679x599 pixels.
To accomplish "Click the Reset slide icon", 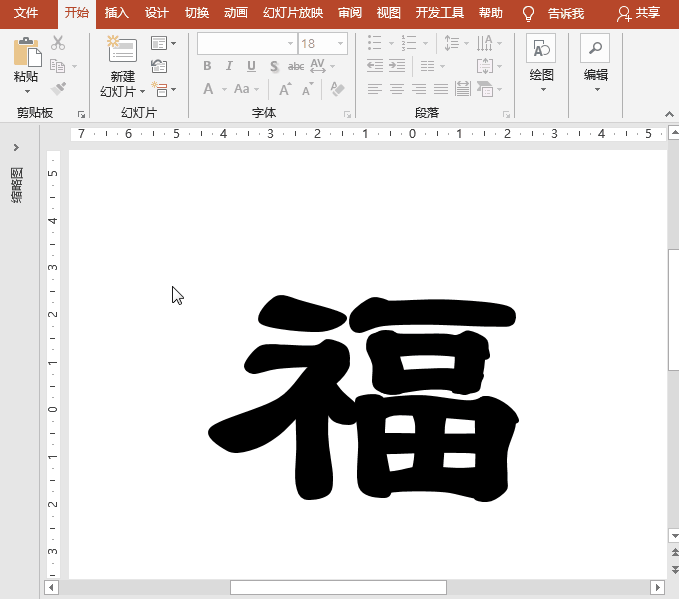I will (x=159, y=66).
